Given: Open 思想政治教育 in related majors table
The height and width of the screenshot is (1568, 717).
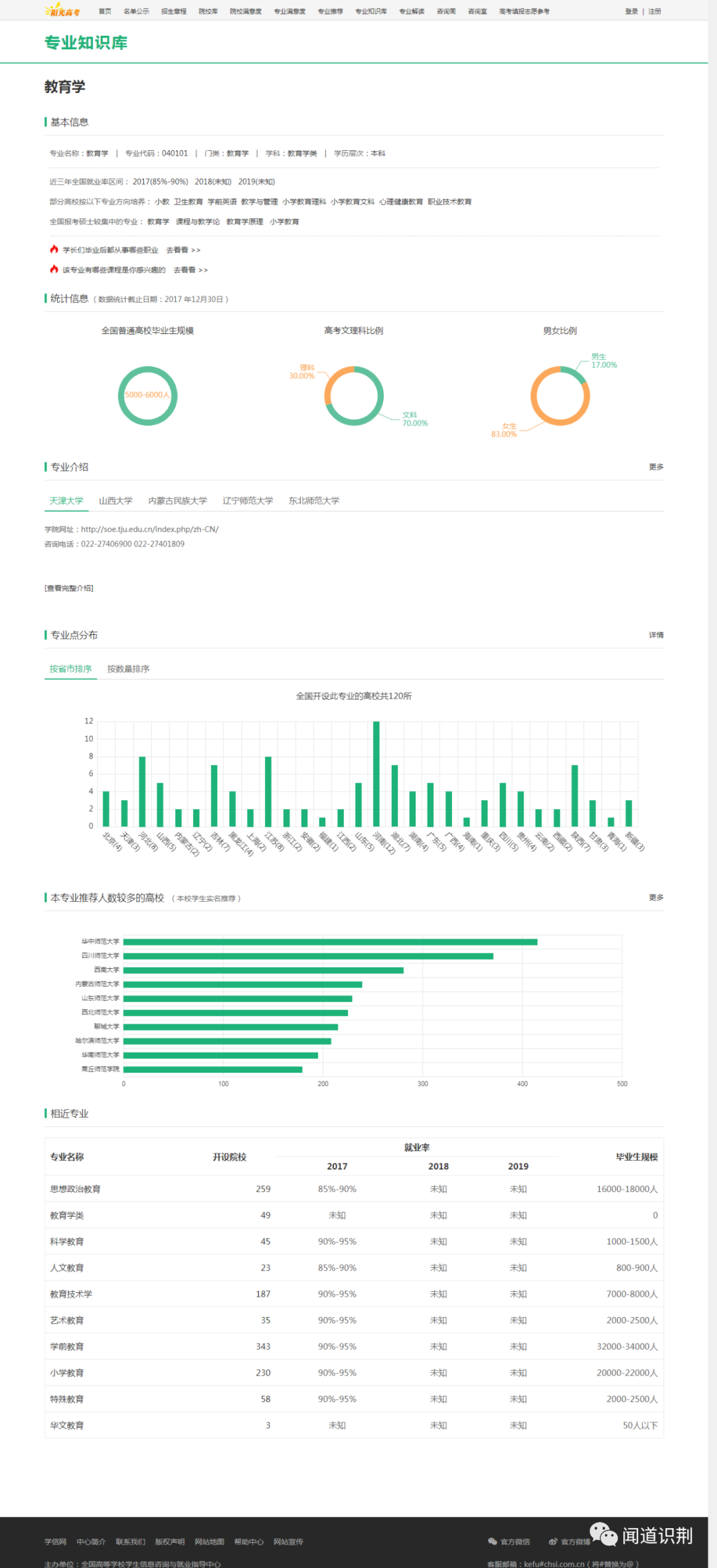Looking at the screenshot, I should (75, 1189).
